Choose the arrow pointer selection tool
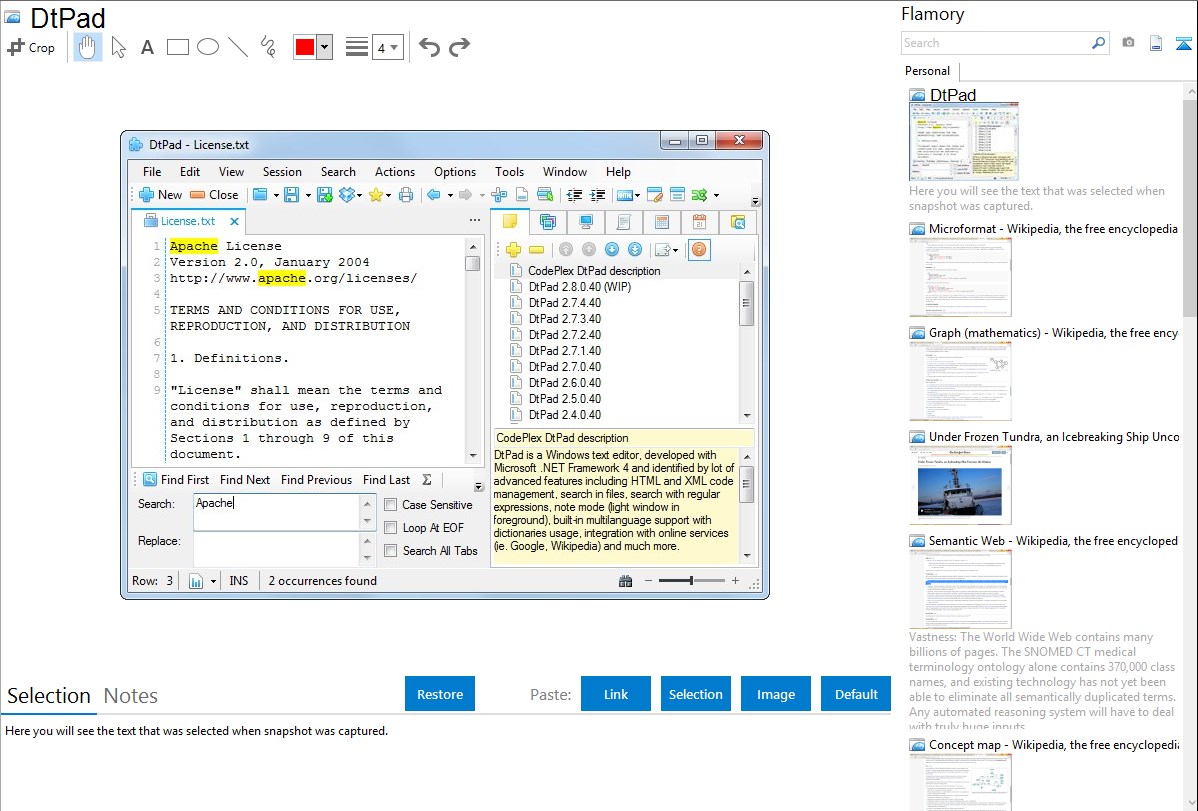Image resolution: width=1198 pixels, height=811 pixels. (118, 47)
